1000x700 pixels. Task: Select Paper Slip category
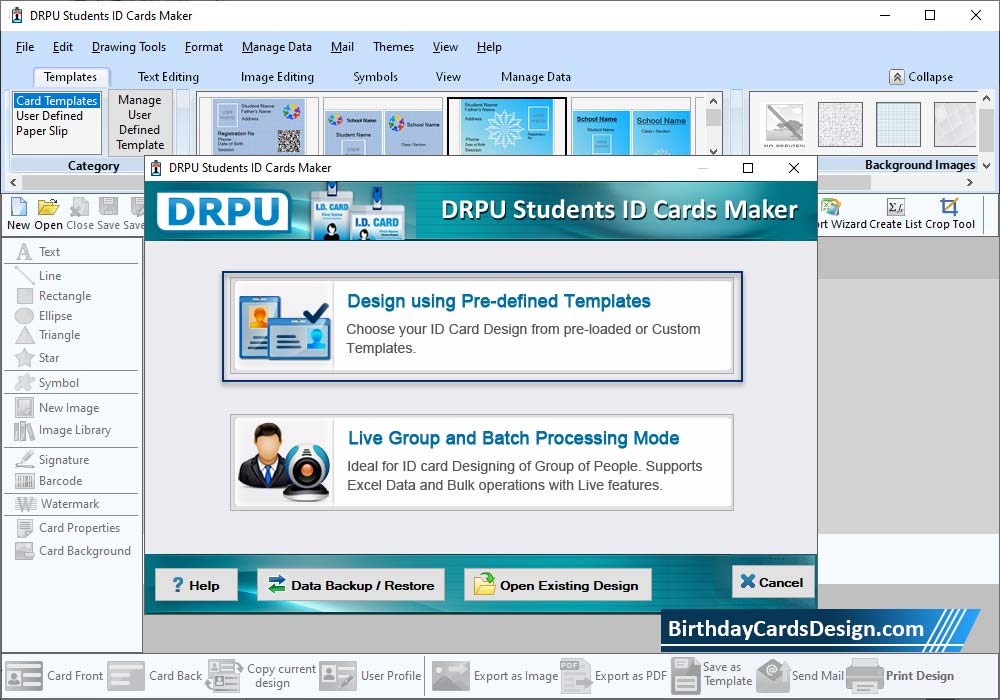coord(41,131)
